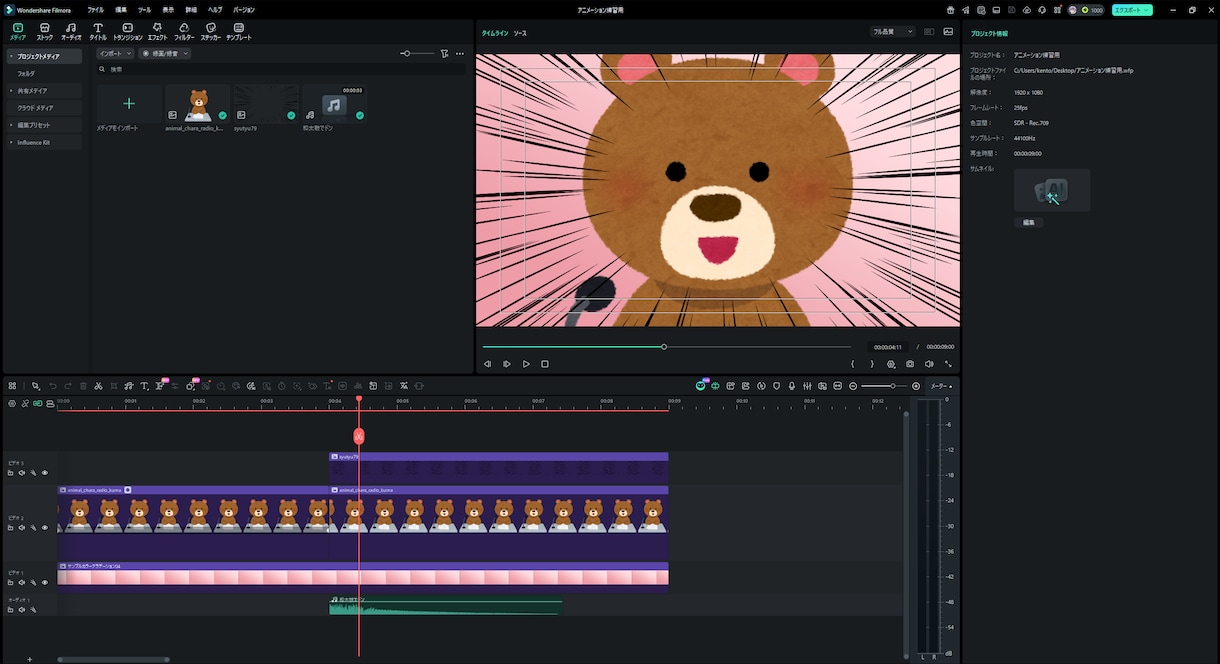Viewport: 1220px width, 664px height.
Task: Expand the Influence Kit tree item
Action: pos(10,142)
